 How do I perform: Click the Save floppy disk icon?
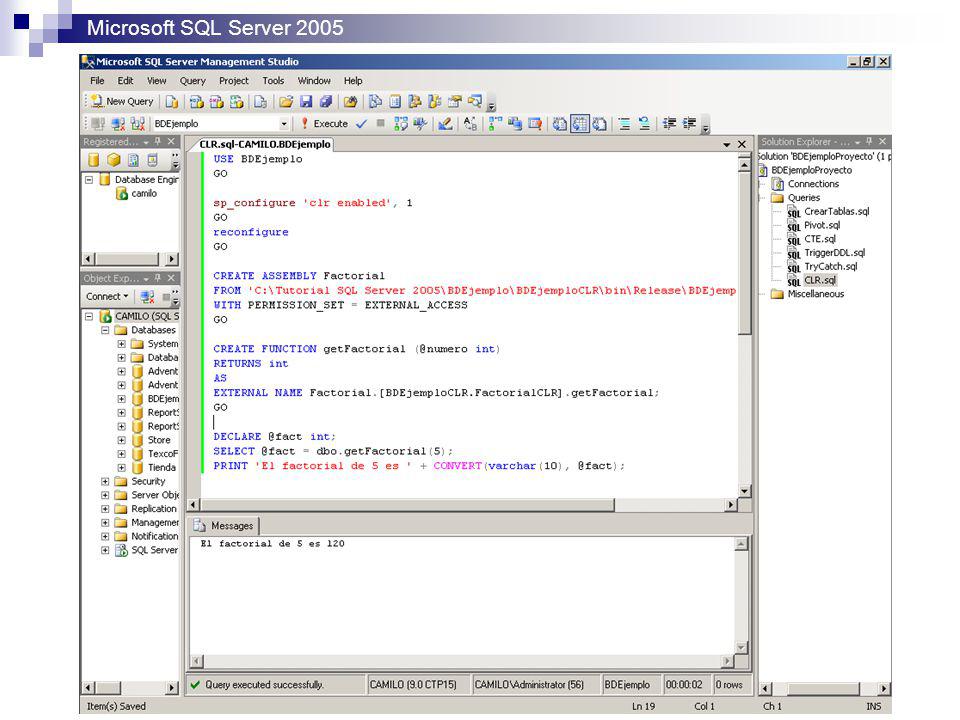pyautogui.click(x=306, y=102)
